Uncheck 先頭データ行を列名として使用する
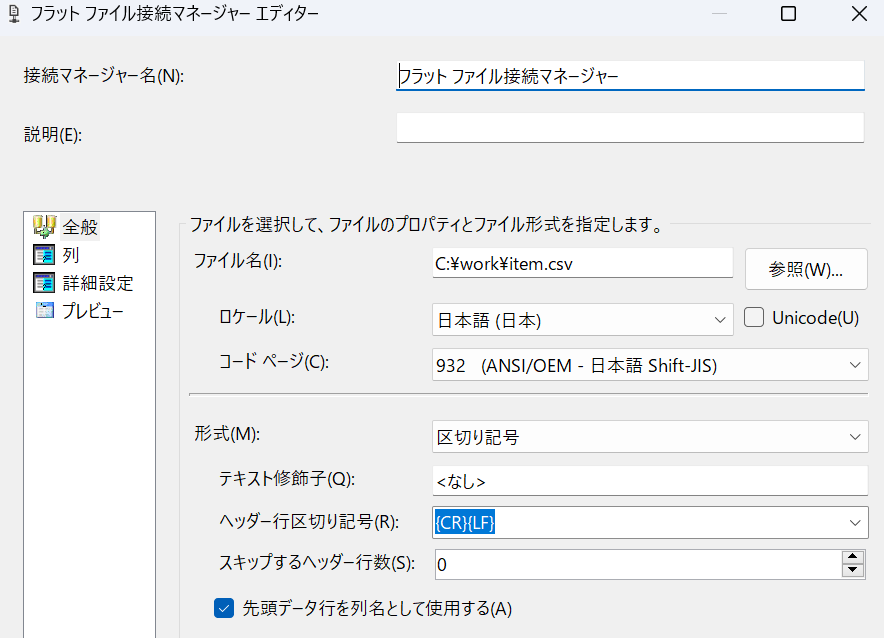 (x=224, y=608)
